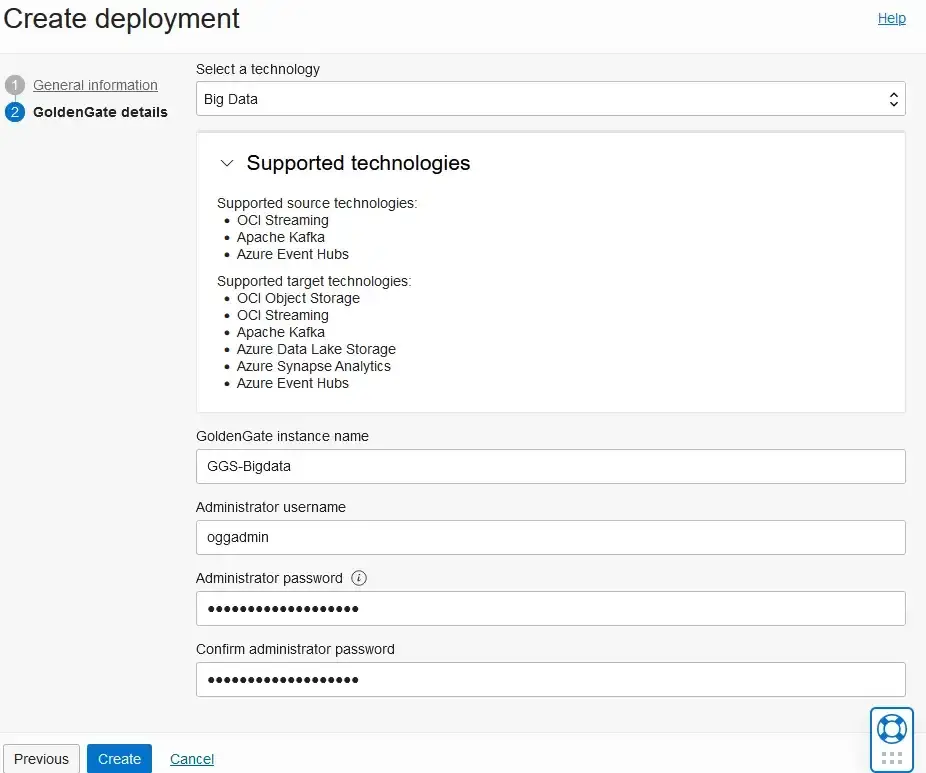This screenshot has height=773, width=926.
Task: Collapse the Supported technologies section
Action: click(x=227, y=162)
